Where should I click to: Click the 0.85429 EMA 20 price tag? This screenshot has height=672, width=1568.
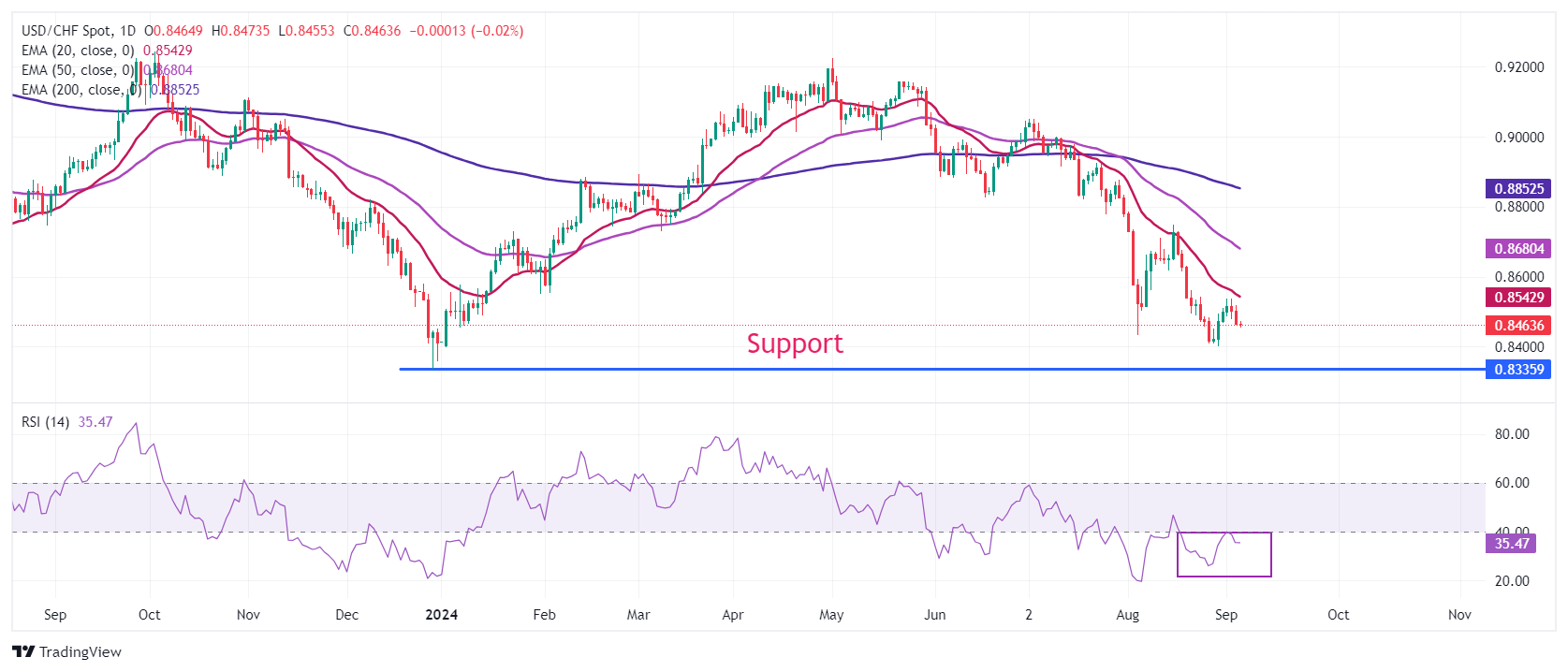(1518, 298)
